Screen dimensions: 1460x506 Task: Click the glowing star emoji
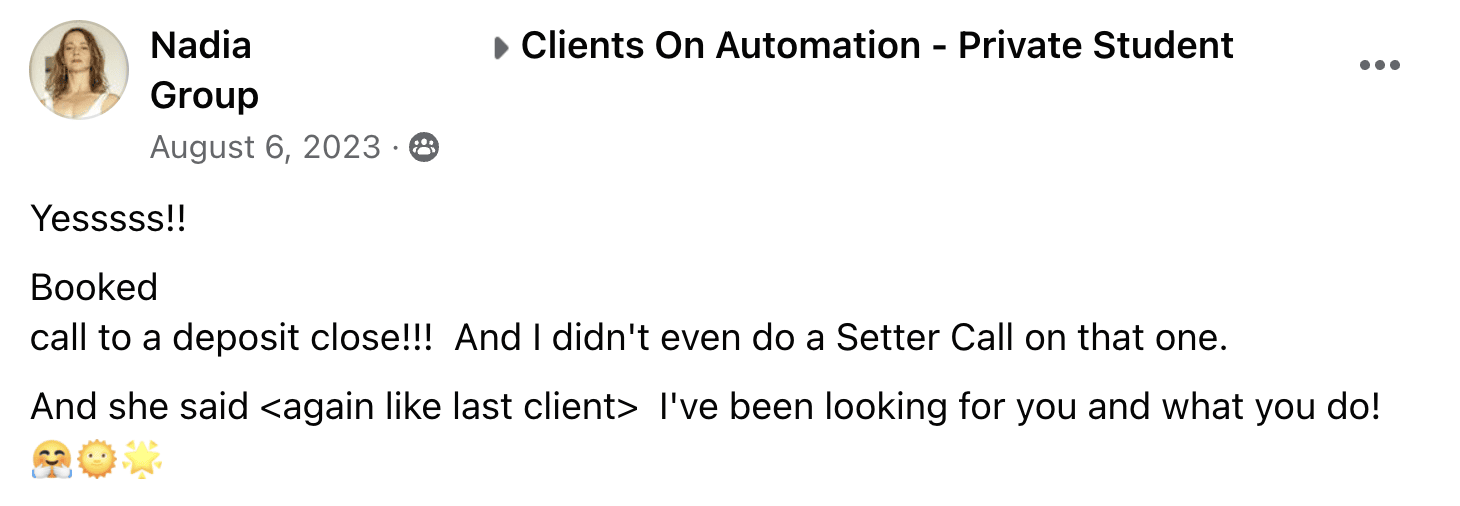click(x=141, y=461)
